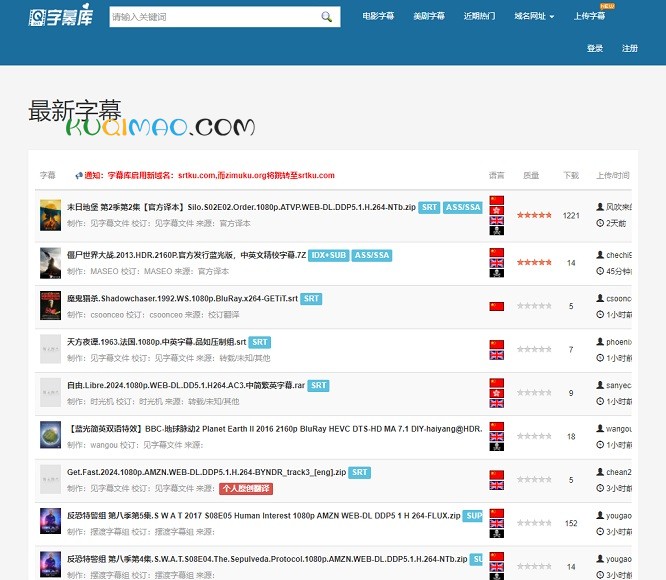Click the UK flag on 天方夜谭 row
666x580 pixels.
click(497, 355)
